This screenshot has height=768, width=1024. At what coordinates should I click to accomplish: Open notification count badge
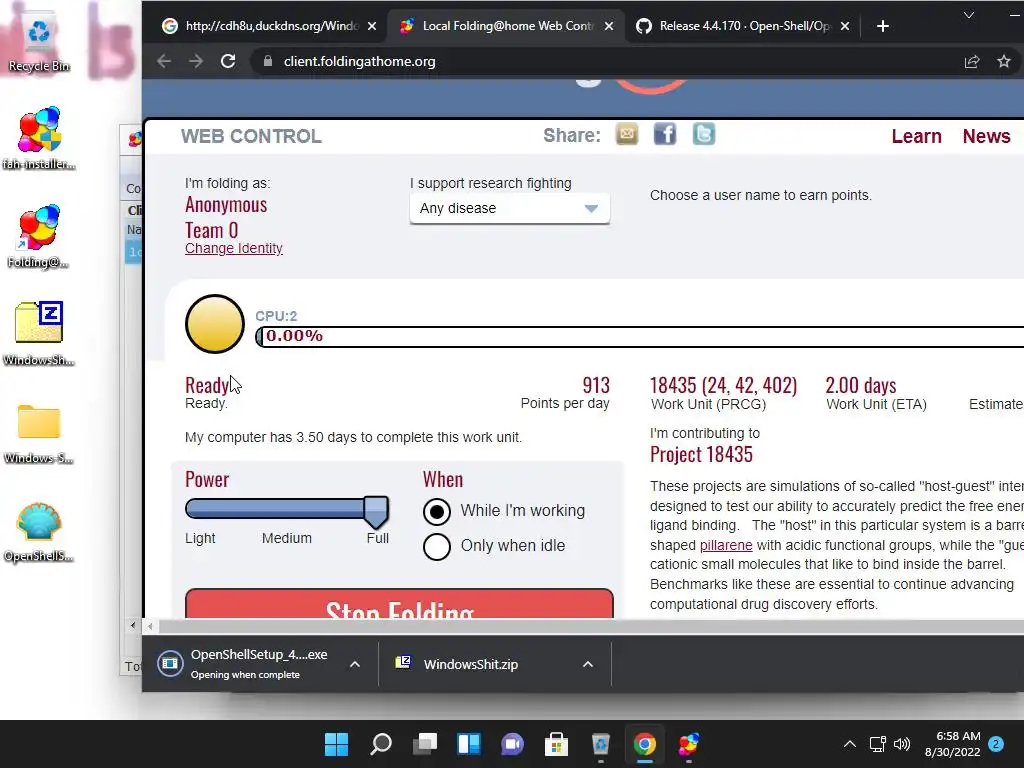click(x=996, y=744)
